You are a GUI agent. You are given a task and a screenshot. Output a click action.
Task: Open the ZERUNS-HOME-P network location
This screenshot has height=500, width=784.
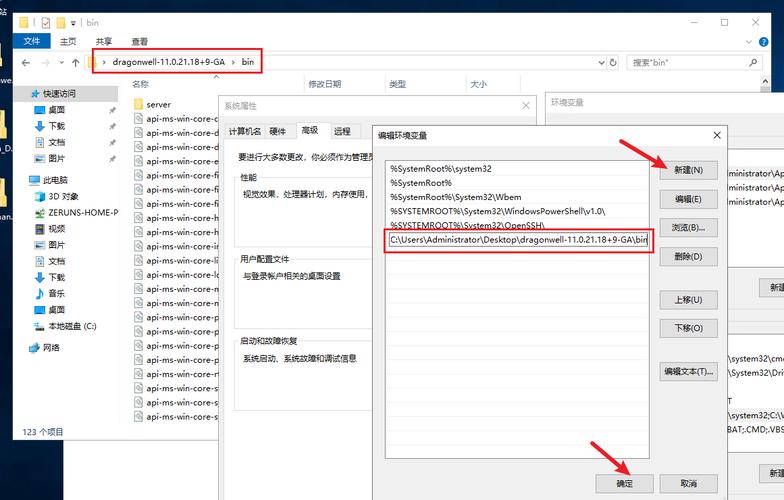pos(76,212)
